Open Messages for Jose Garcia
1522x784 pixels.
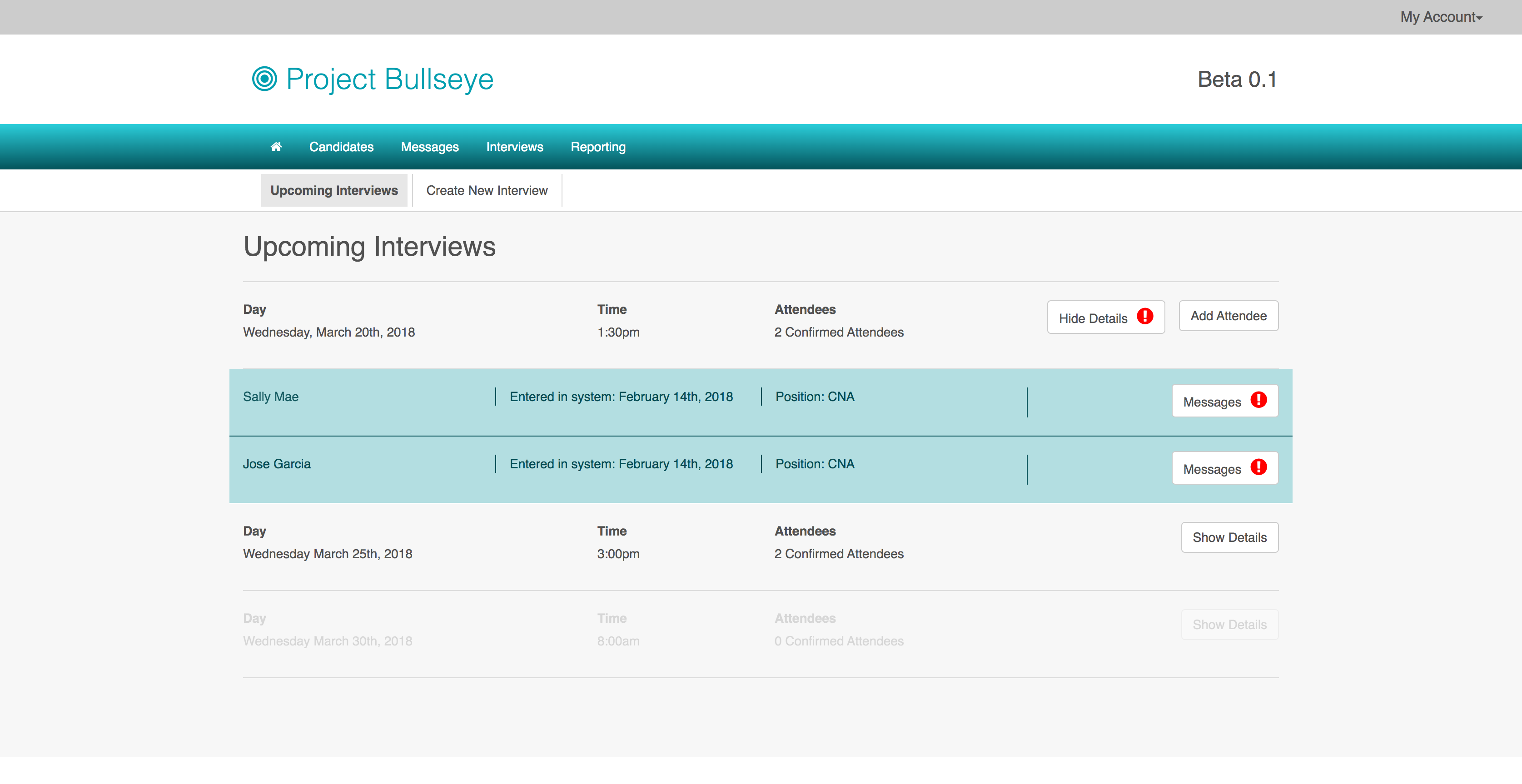point(1212,469)
